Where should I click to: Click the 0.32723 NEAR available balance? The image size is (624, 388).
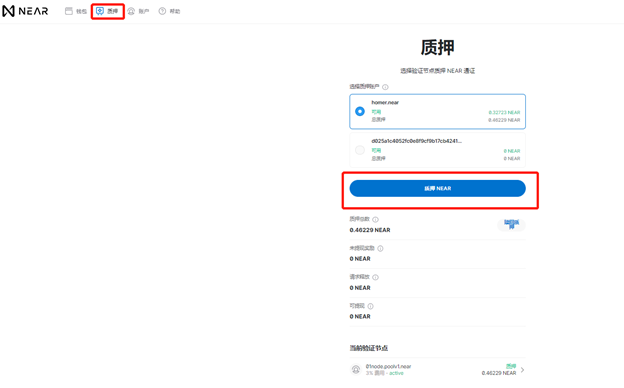coord(504,112)
